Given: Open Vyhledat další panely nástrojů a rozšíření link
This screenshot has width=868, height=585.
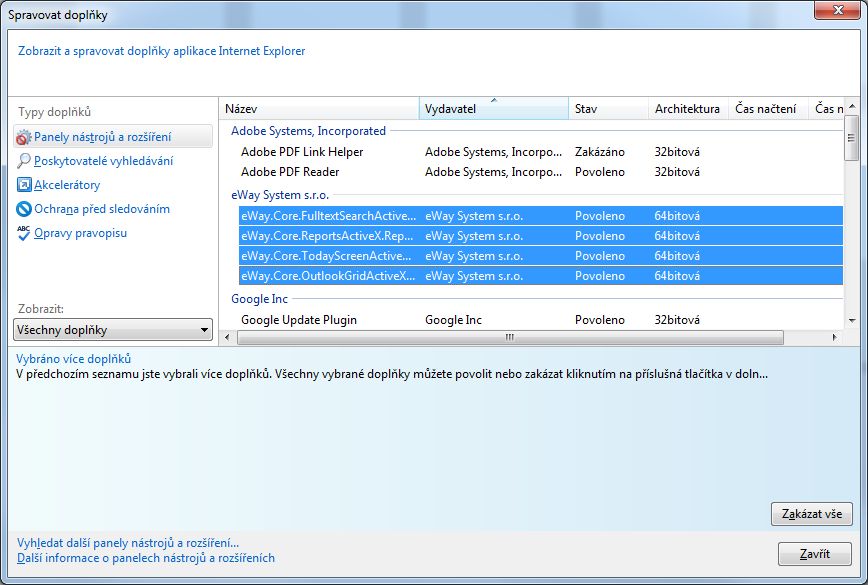Looking at the screenshot, I should click(128, 543).
